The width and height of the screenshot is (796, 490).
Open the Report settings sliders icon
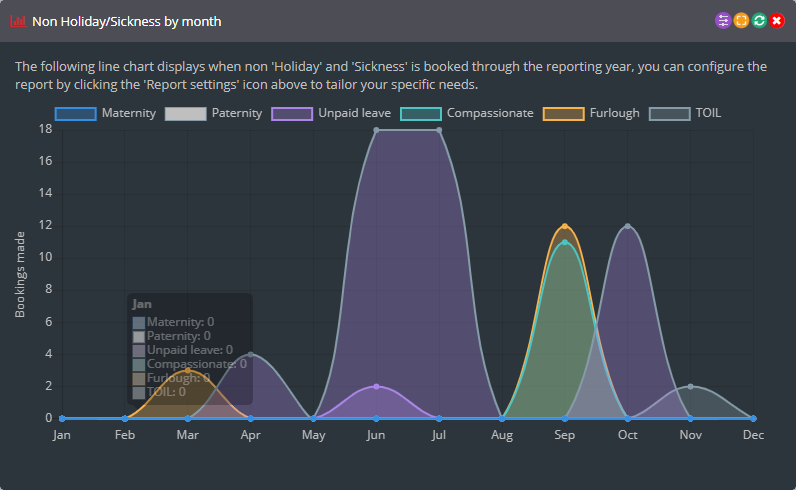coord(723,21)
